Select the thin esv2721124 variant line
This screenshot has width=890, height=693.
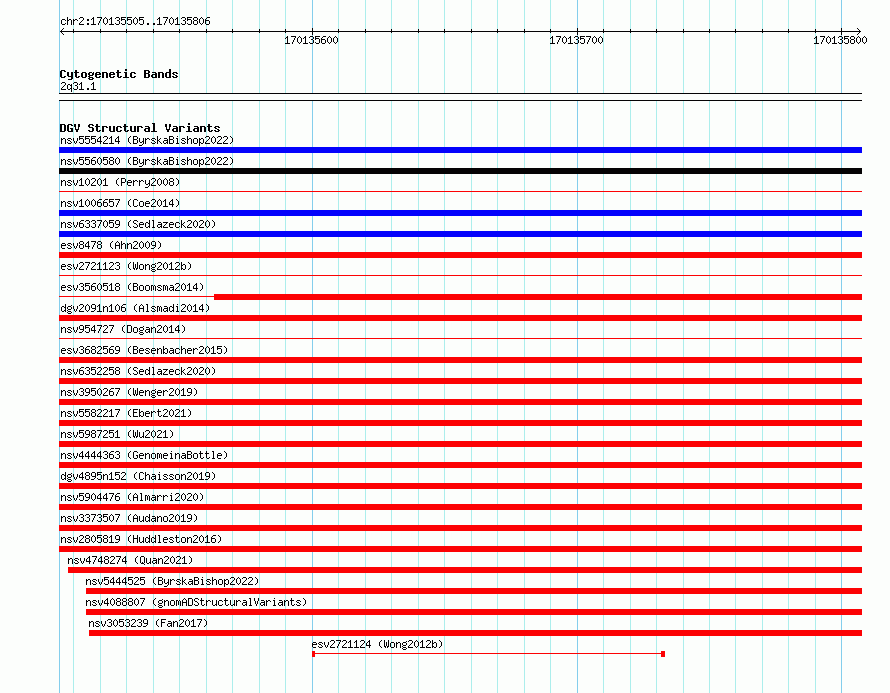point(488,654)
